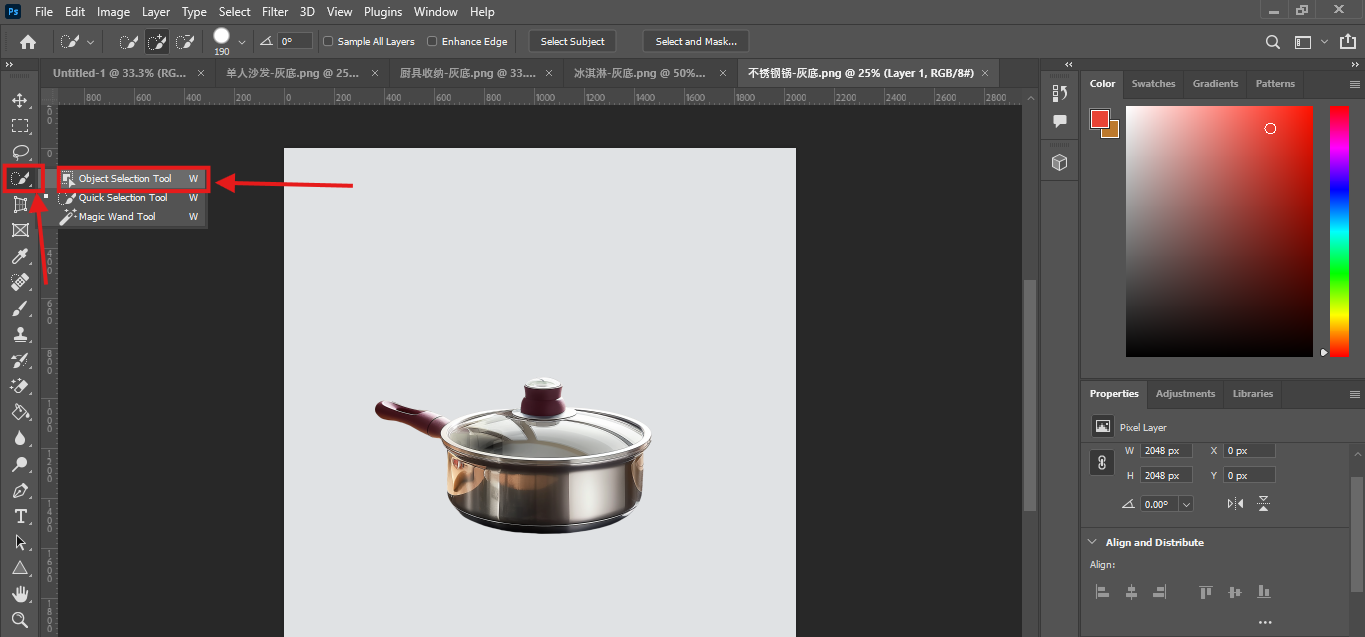Select the Spot Healing Brush tool
This screenshot has width=1365, height=637.
pyautogui.click(x=20, y=283)
